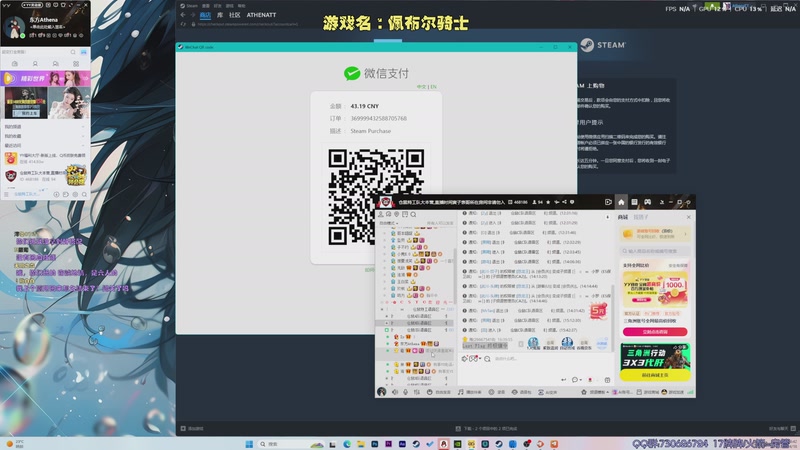
Task: Open the 自由模式 mode dropdown
Action: (x=389, y=223)
